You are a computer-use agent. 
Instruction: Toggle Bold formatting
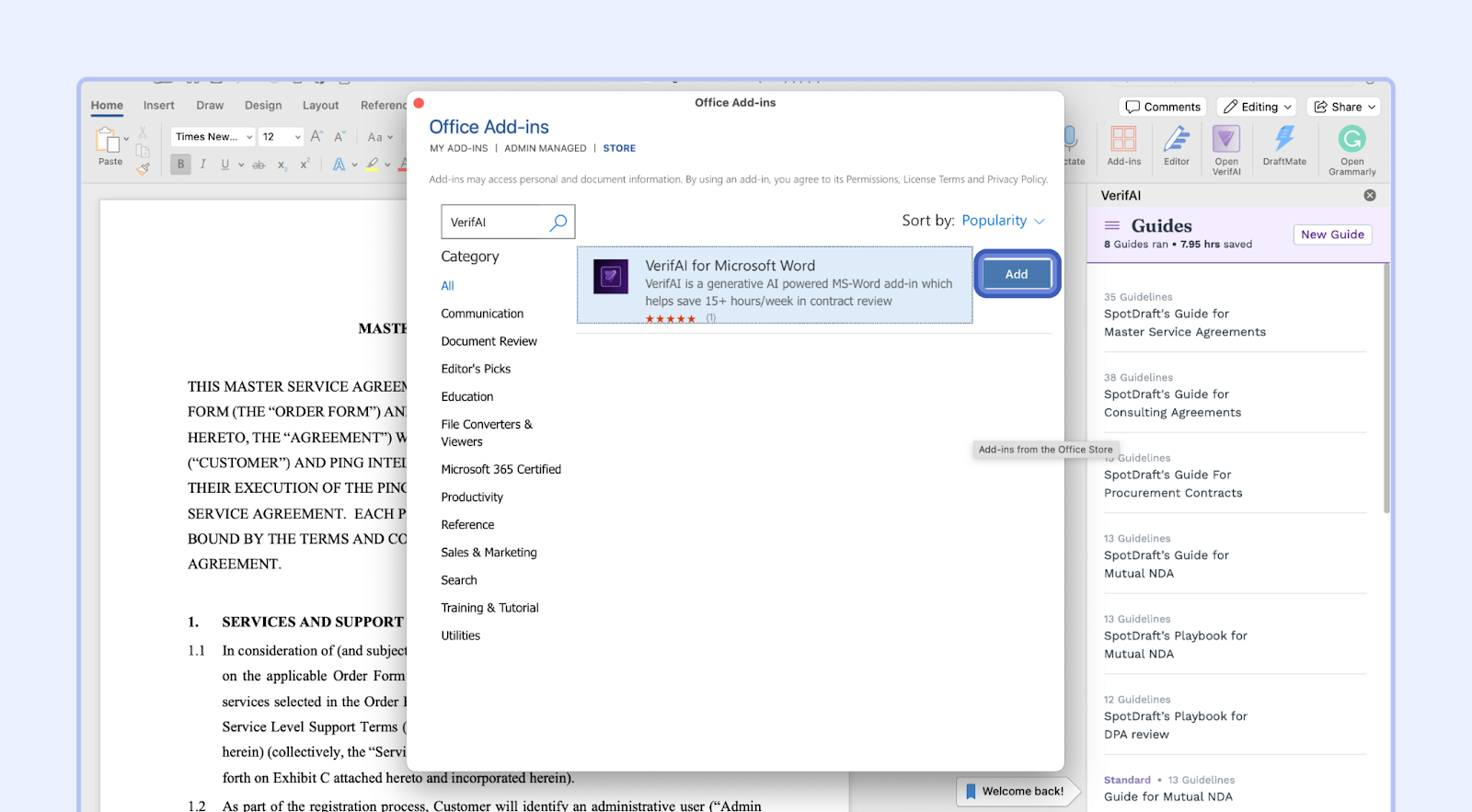tap(180, 165)
